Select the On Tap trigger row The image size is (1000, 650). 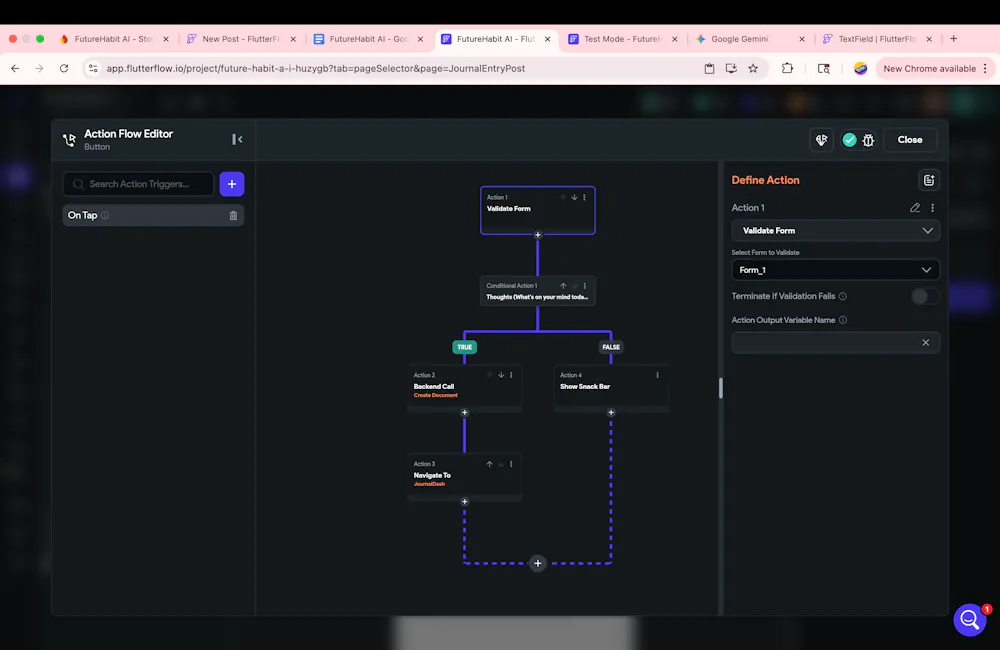tap(153, 216)
